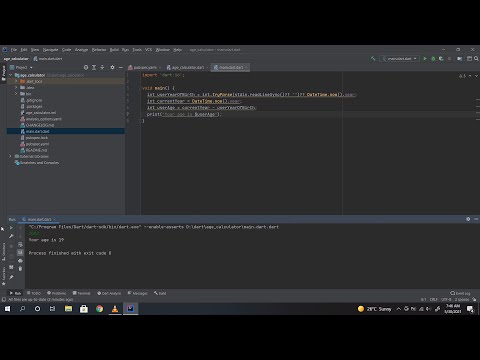The height and width of the screenshot is (360, 480).
Task: Open the Problems tool window
Action: 56,293
